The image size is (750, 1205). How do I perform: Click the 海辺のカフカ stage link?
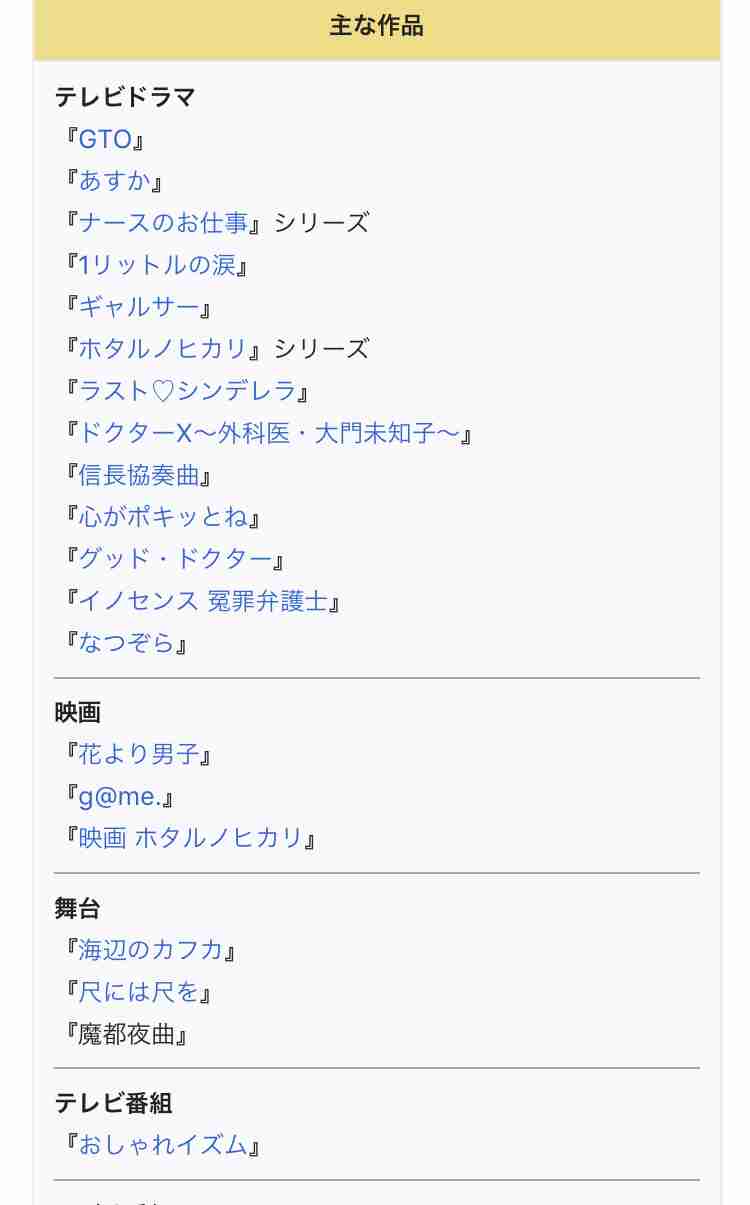[x=151, y=949]
